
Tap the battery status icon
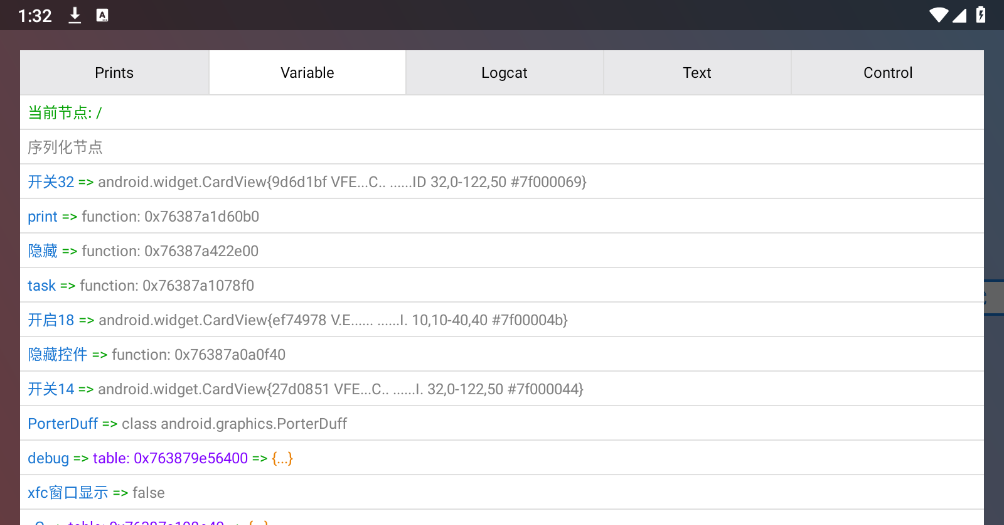981,15
